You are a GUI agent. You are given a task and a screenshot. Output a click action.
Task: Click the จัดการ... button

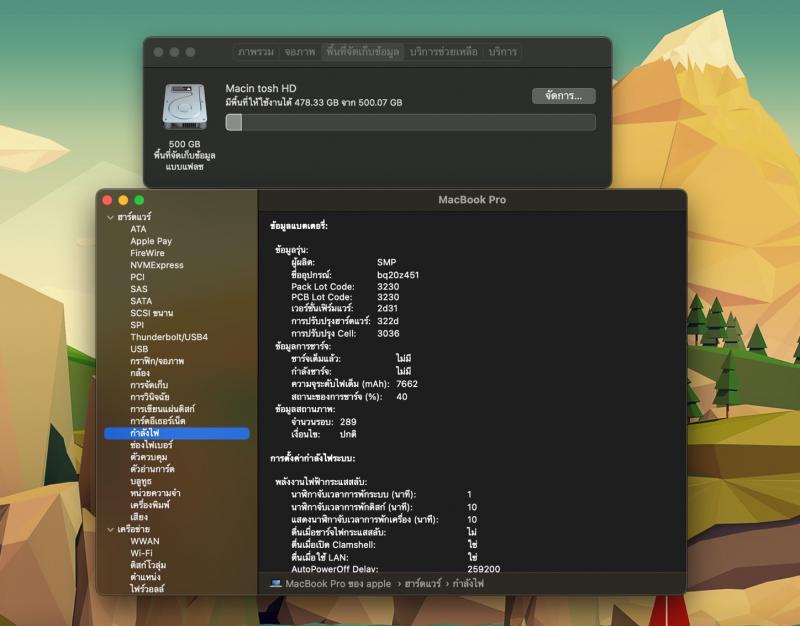tap(563, 96)
